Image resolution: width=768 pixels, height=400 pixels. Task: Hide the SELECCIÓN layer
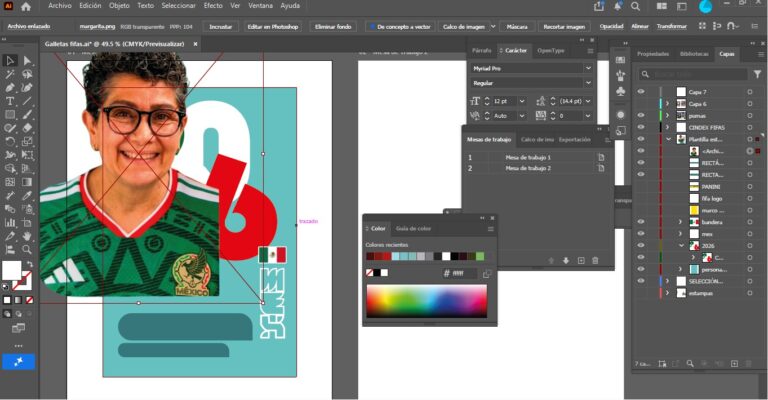(x=641, y=281)
